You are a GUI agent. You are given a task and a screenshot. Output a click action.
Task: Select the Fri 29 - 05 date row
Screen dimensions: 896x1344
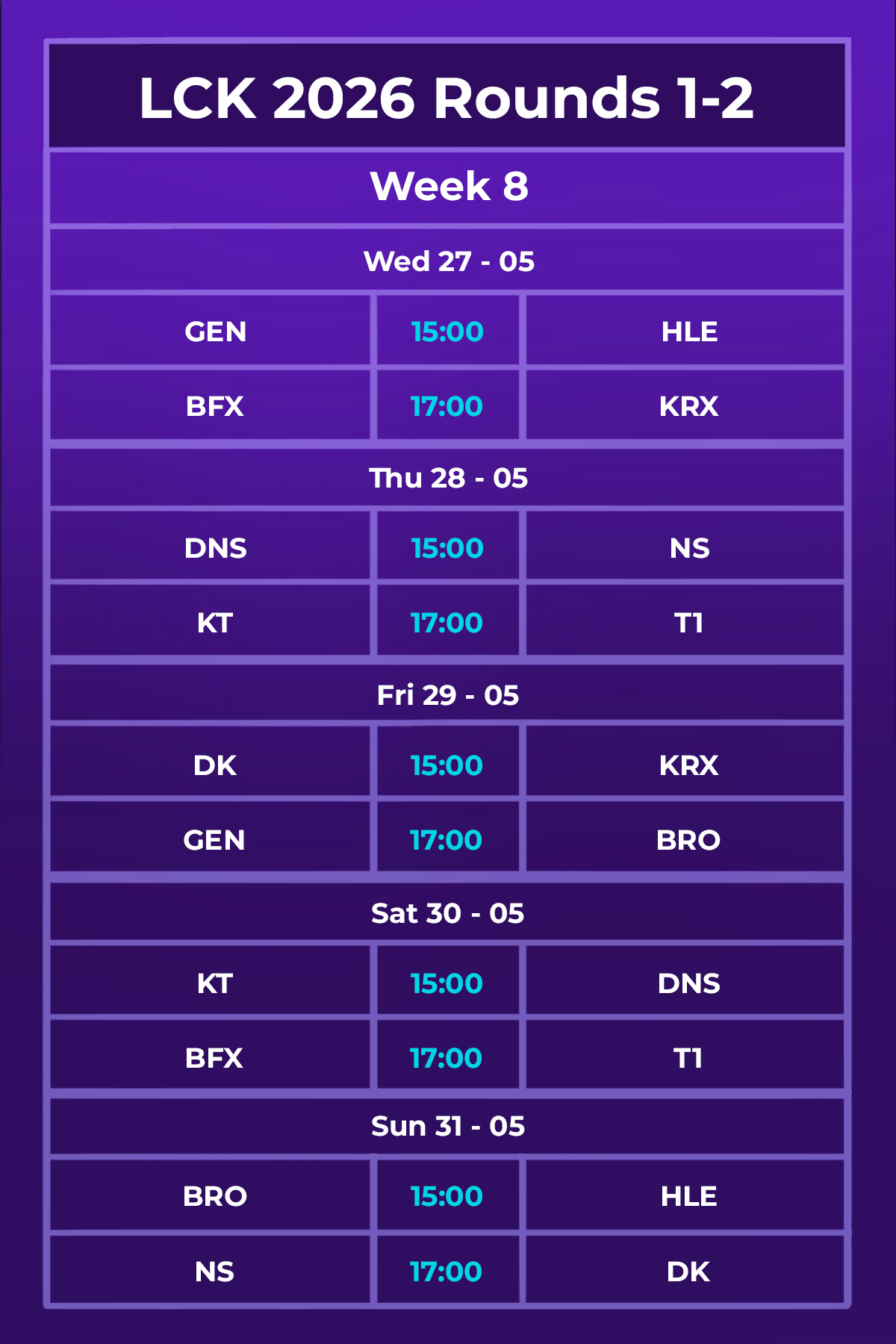[447, 694]
